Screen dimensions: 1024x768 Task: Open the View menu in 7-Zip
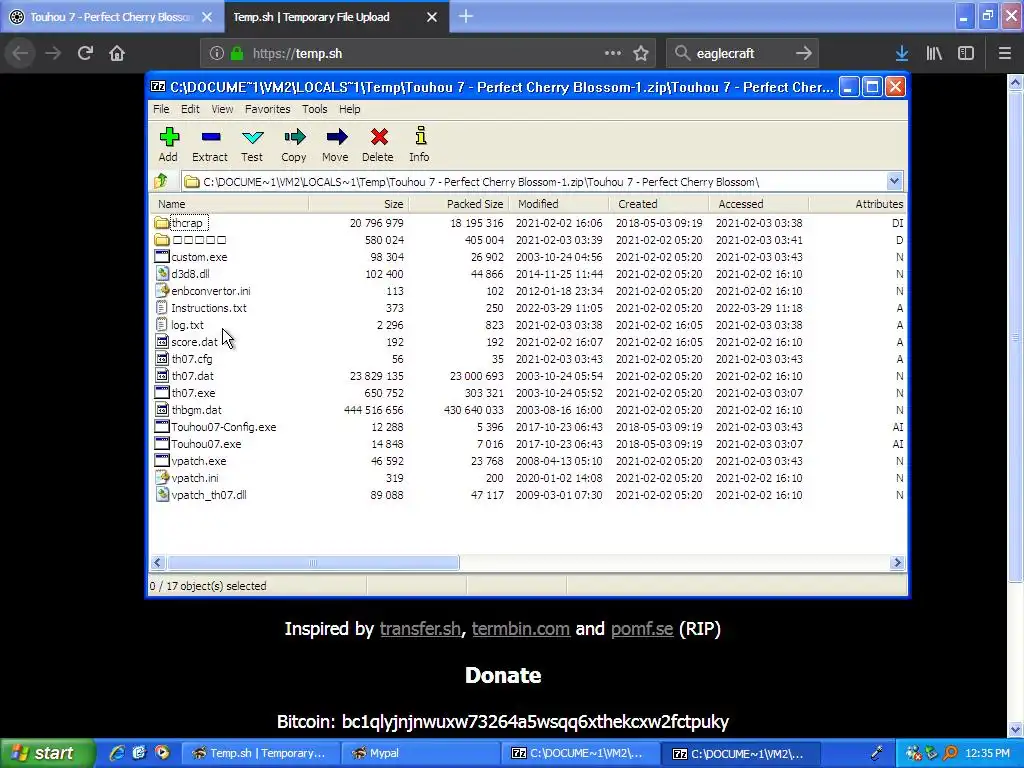[x=222, y=109]
